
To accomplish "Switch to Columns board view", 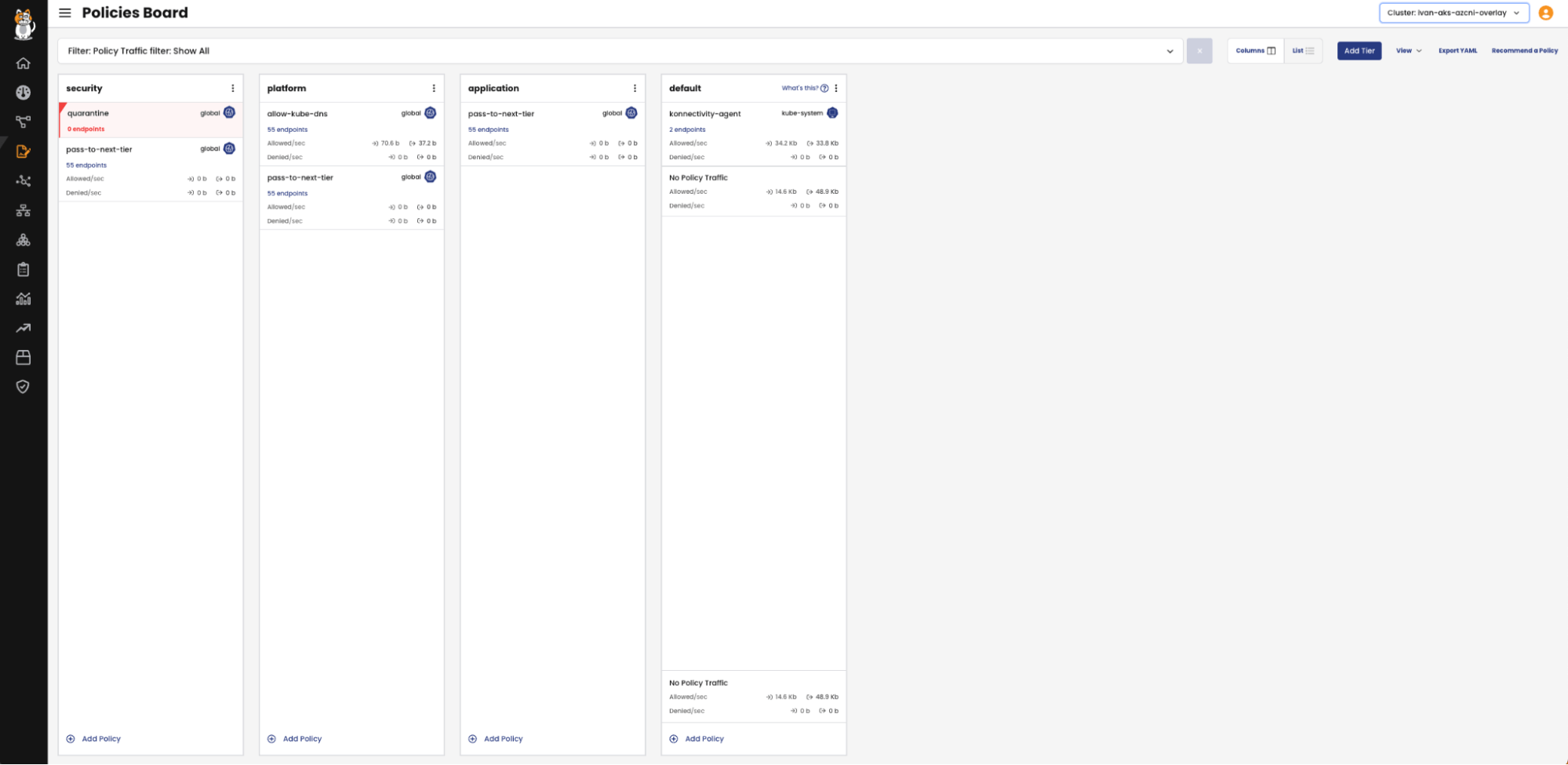I will pos(1256,51).
